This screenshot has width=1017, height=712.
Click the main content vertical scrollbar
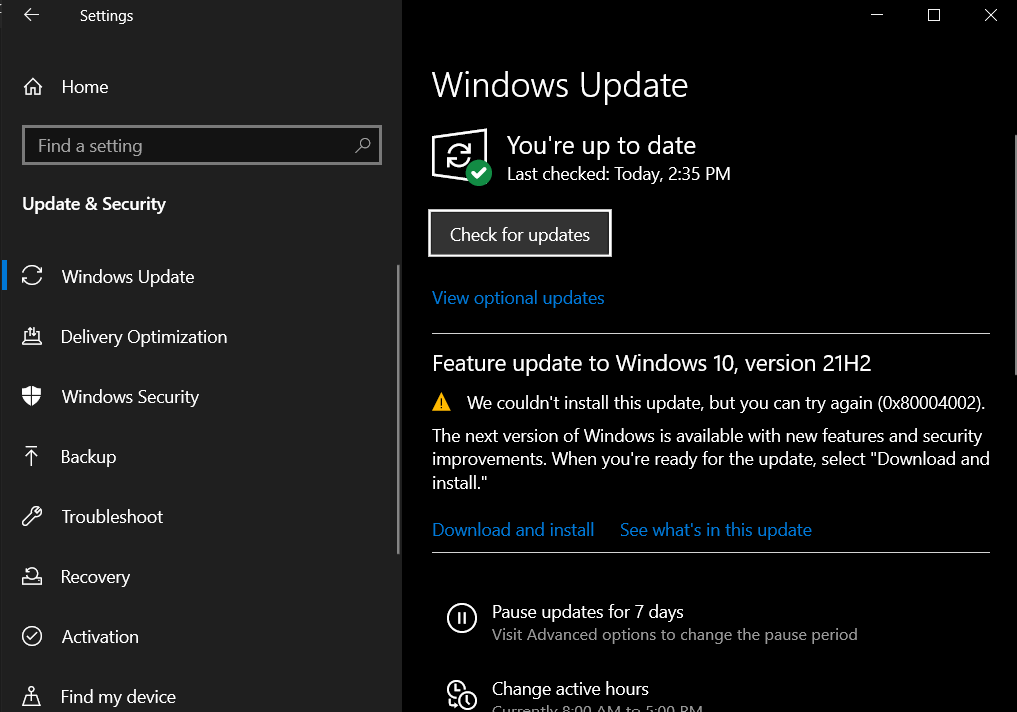(x=1014, y=255)
